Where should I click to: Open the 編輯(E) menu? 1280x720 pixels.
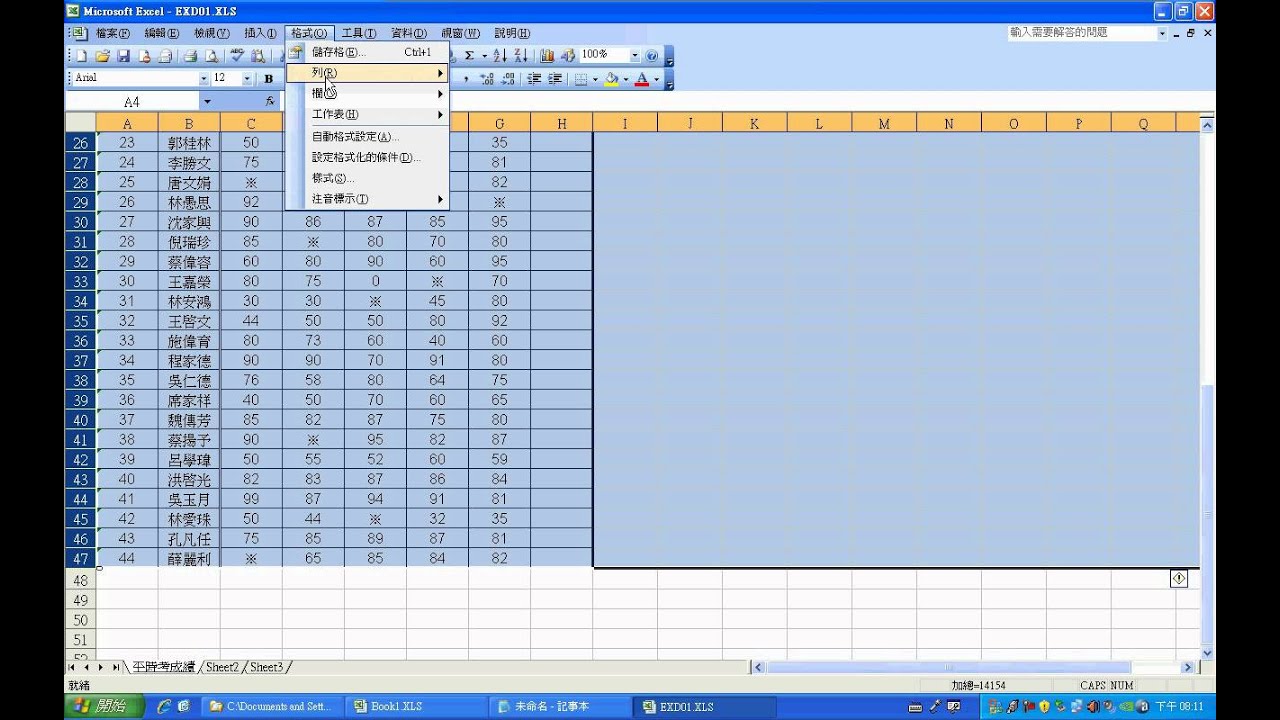(x=161, y=33)
